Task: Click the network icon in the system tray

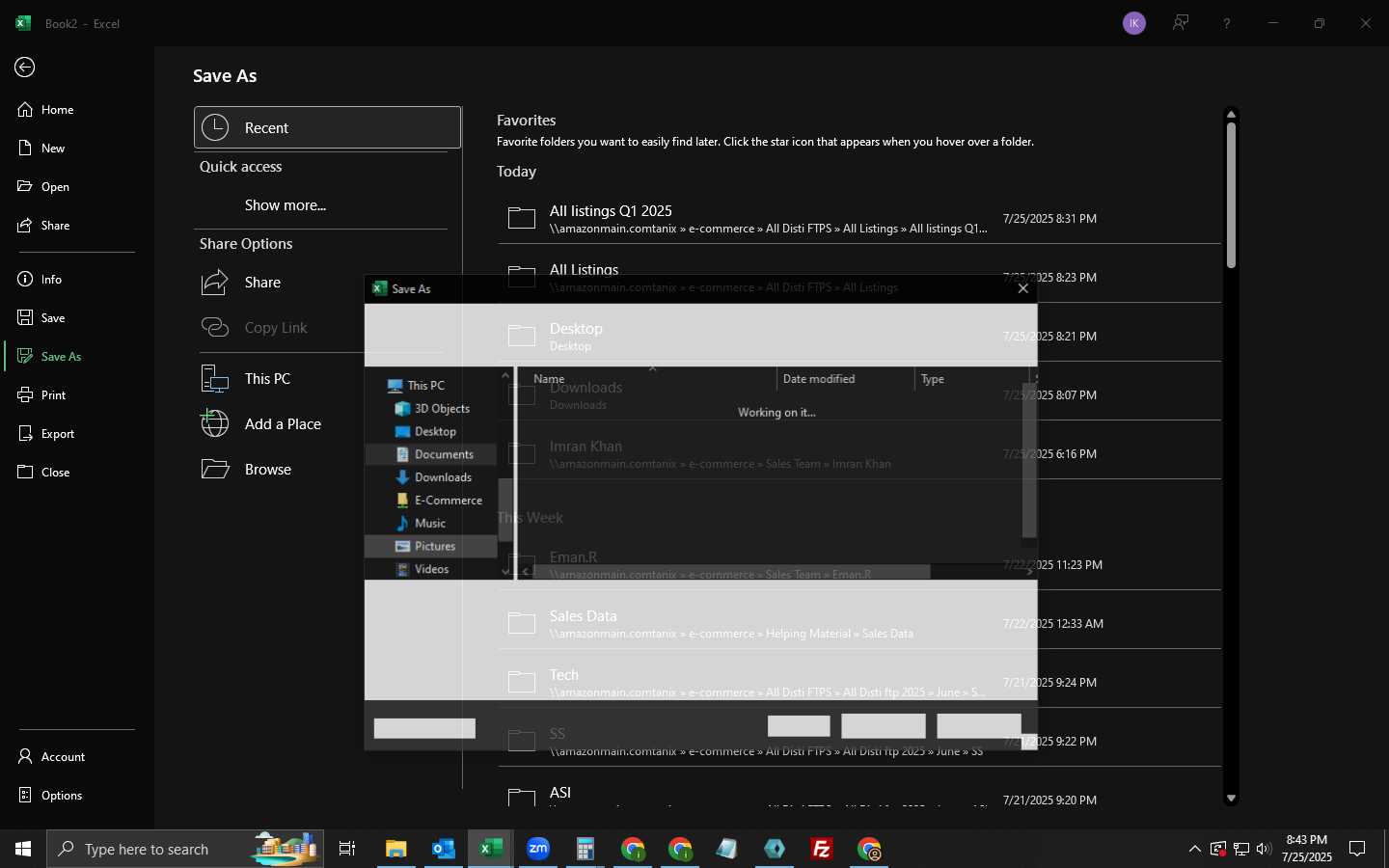Action: click(1241, 849)
